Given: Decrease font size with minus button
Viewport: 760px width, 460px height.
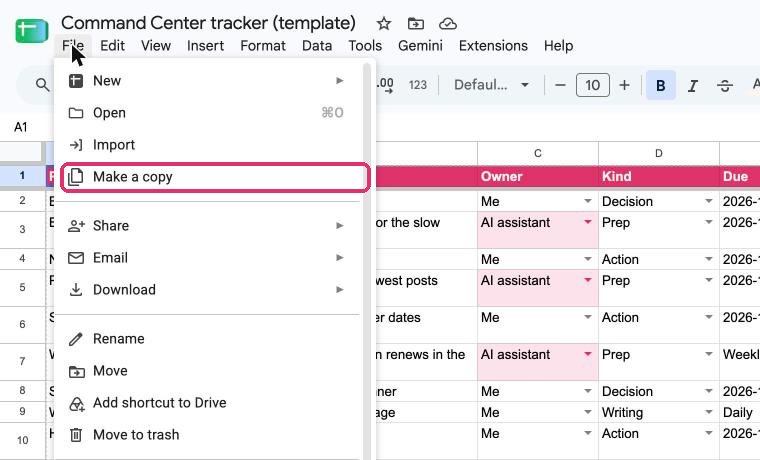Looking at the screenshot, I should coord(560,85).
